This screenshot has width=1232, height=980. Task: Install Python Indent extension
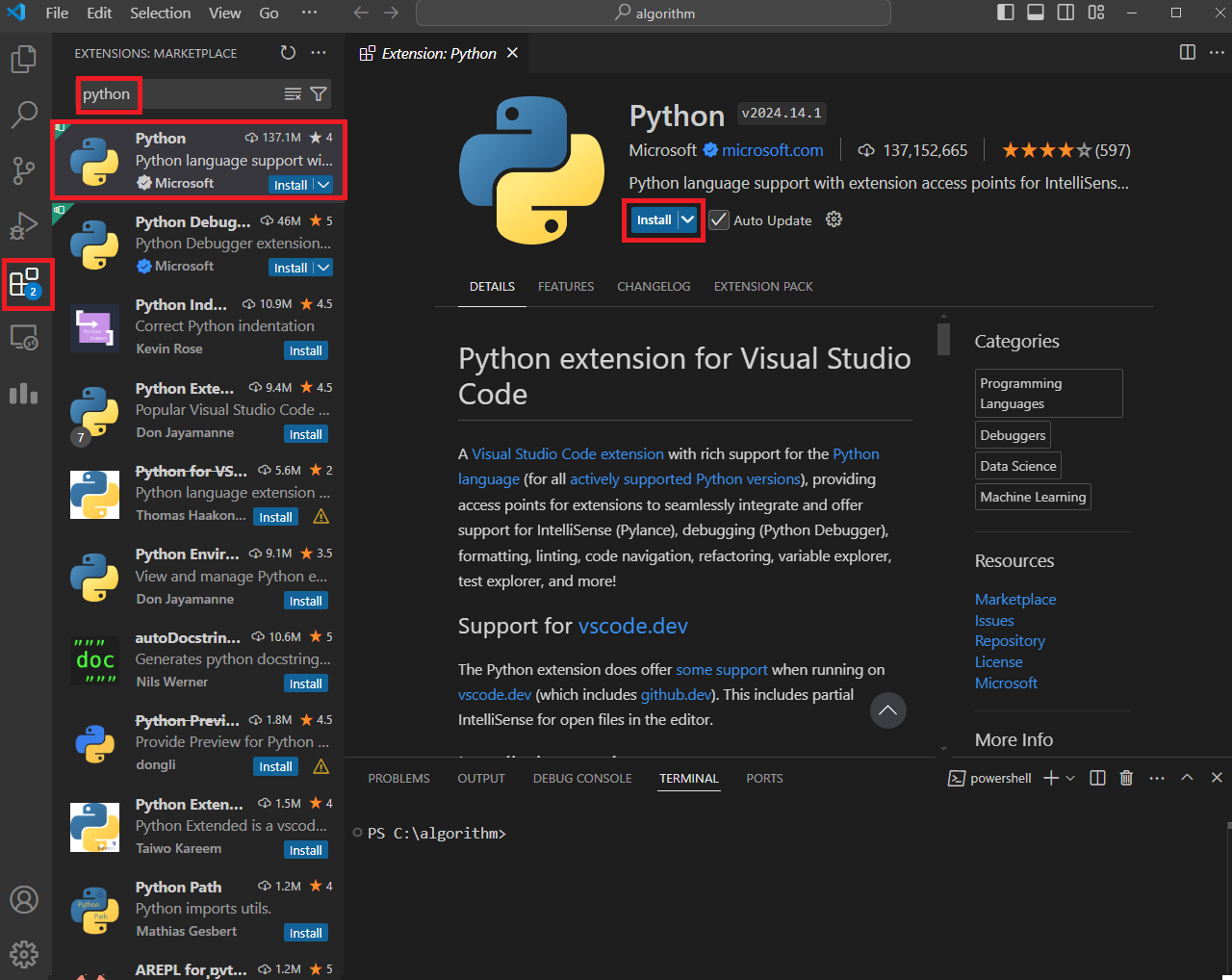pyautogui.click(x=306, y=350)
